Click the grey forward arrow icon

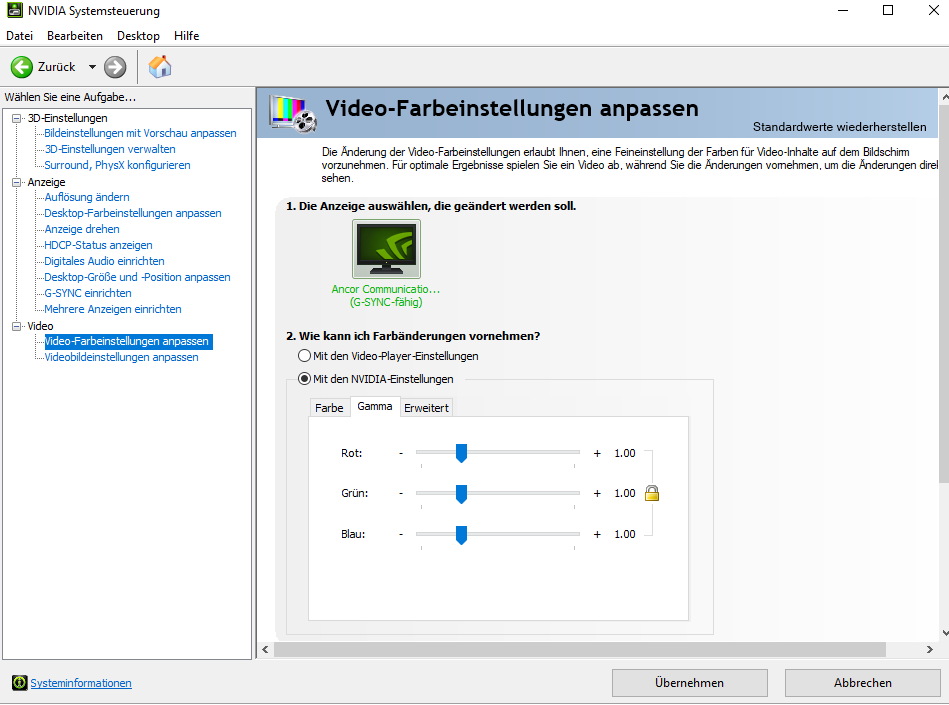115,67
